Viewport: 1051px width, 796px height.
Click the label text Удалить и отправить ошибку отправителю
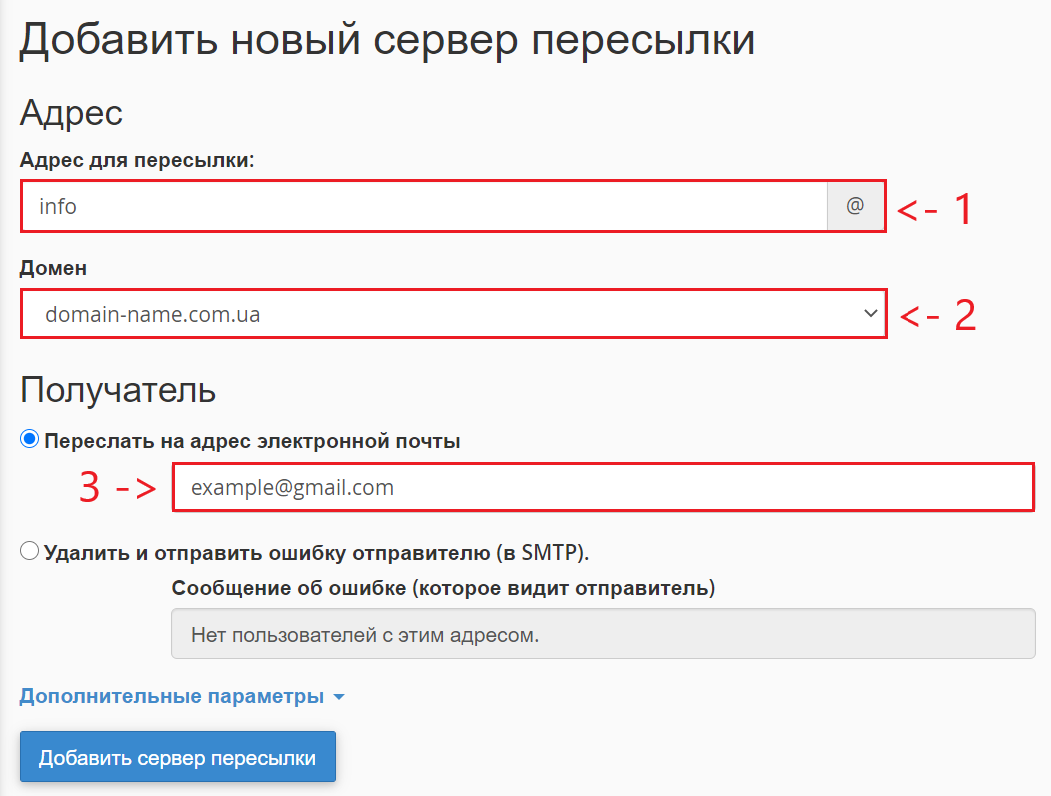(316, 552)
